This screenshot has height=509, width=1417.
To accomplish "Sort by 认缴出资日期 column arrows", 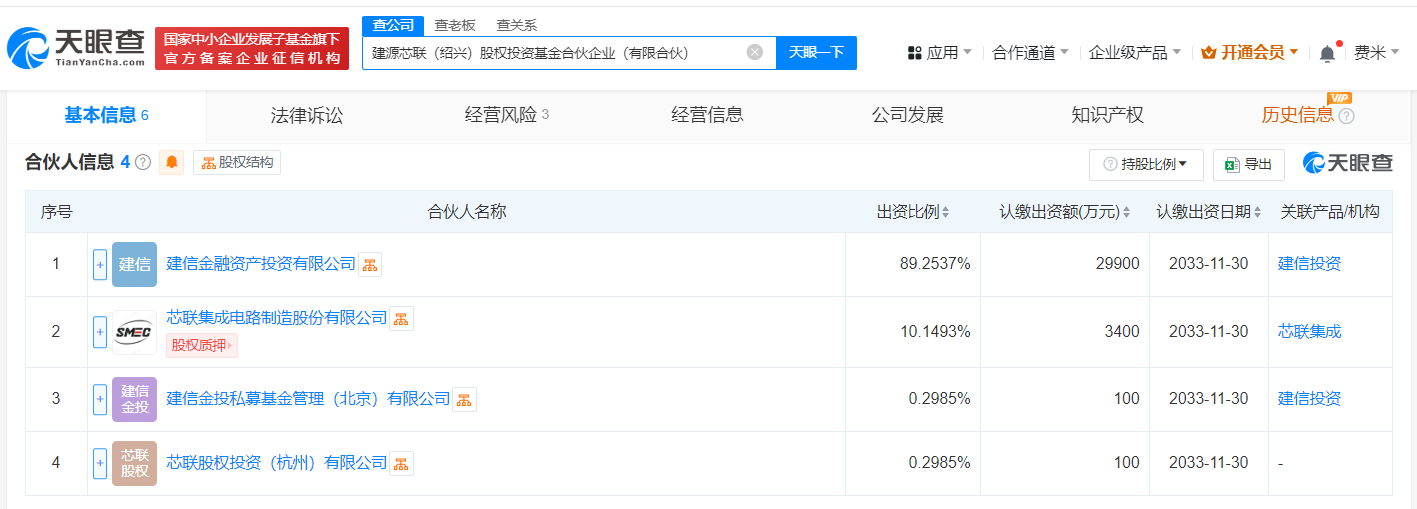I will click(1256, 212).
